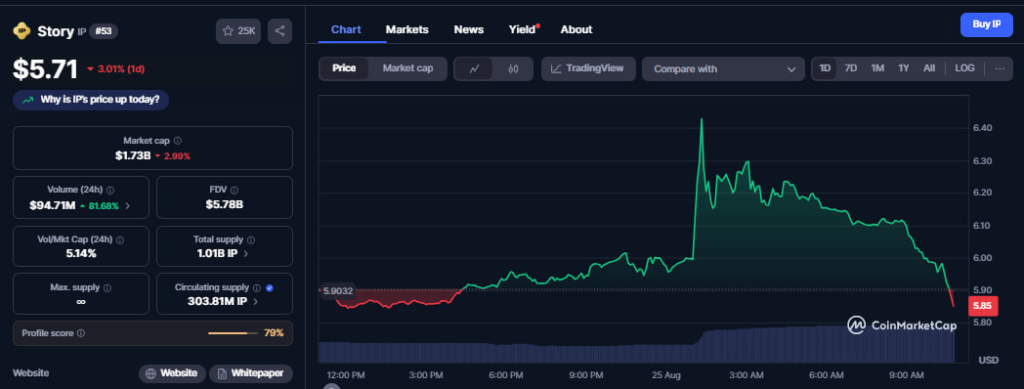The height and width of the screenshot is (389, 1024).
Task: Switch to candlestick chart icon
Action: (513, 69)
